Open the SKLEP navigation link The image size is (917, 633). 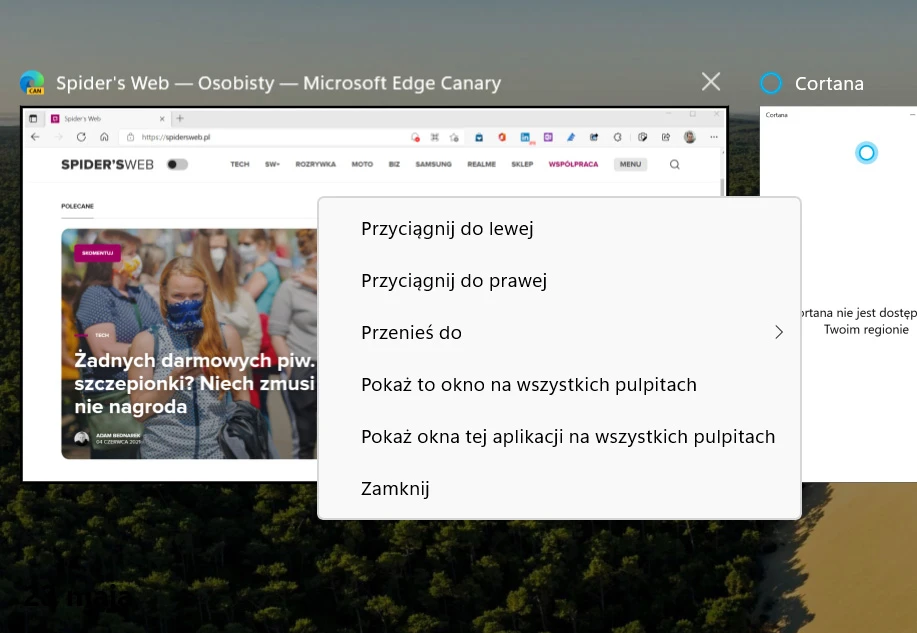(x=522, y=164)
